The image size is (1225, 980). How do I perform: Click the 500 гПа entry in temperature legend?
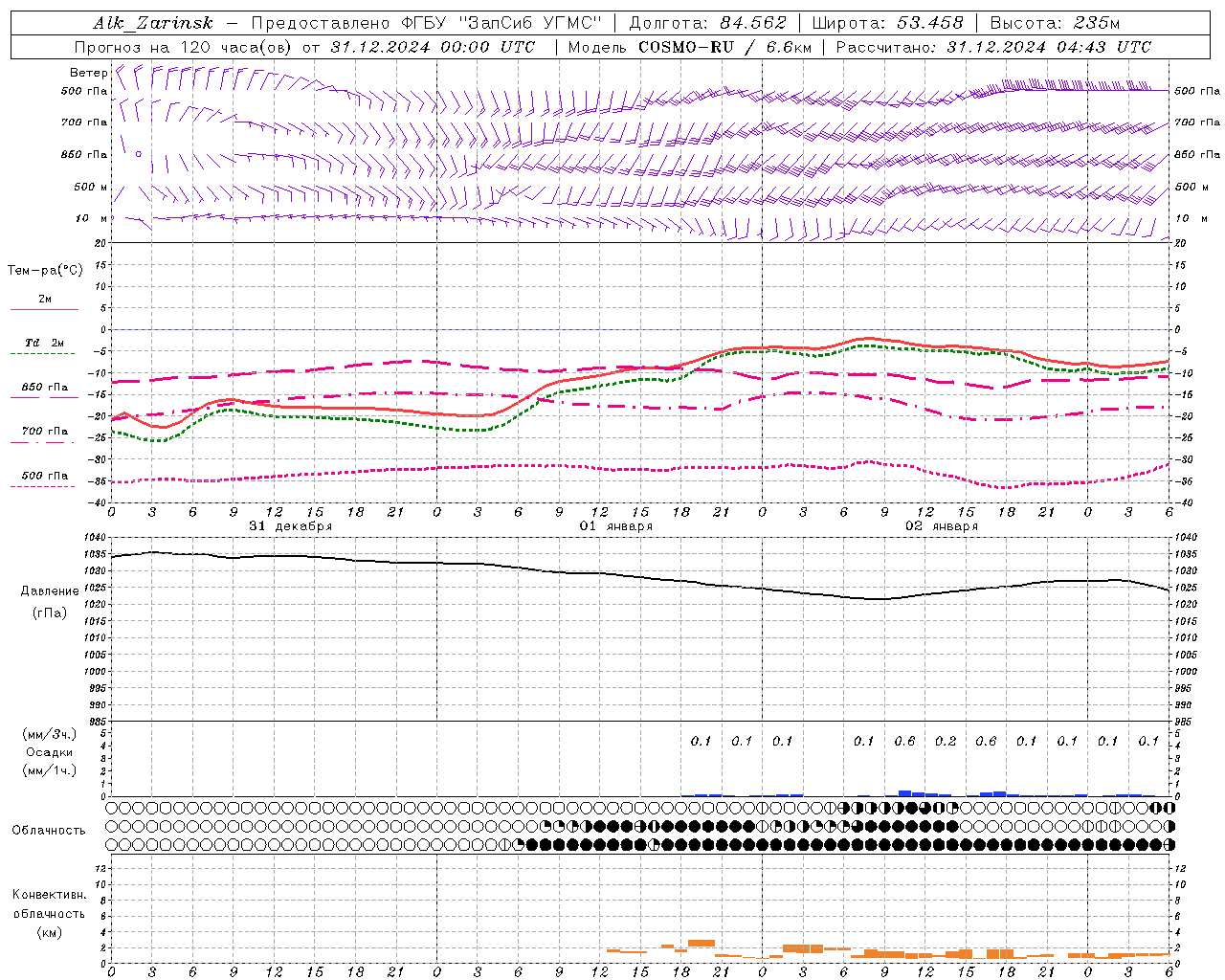click(x=45, y=476)
